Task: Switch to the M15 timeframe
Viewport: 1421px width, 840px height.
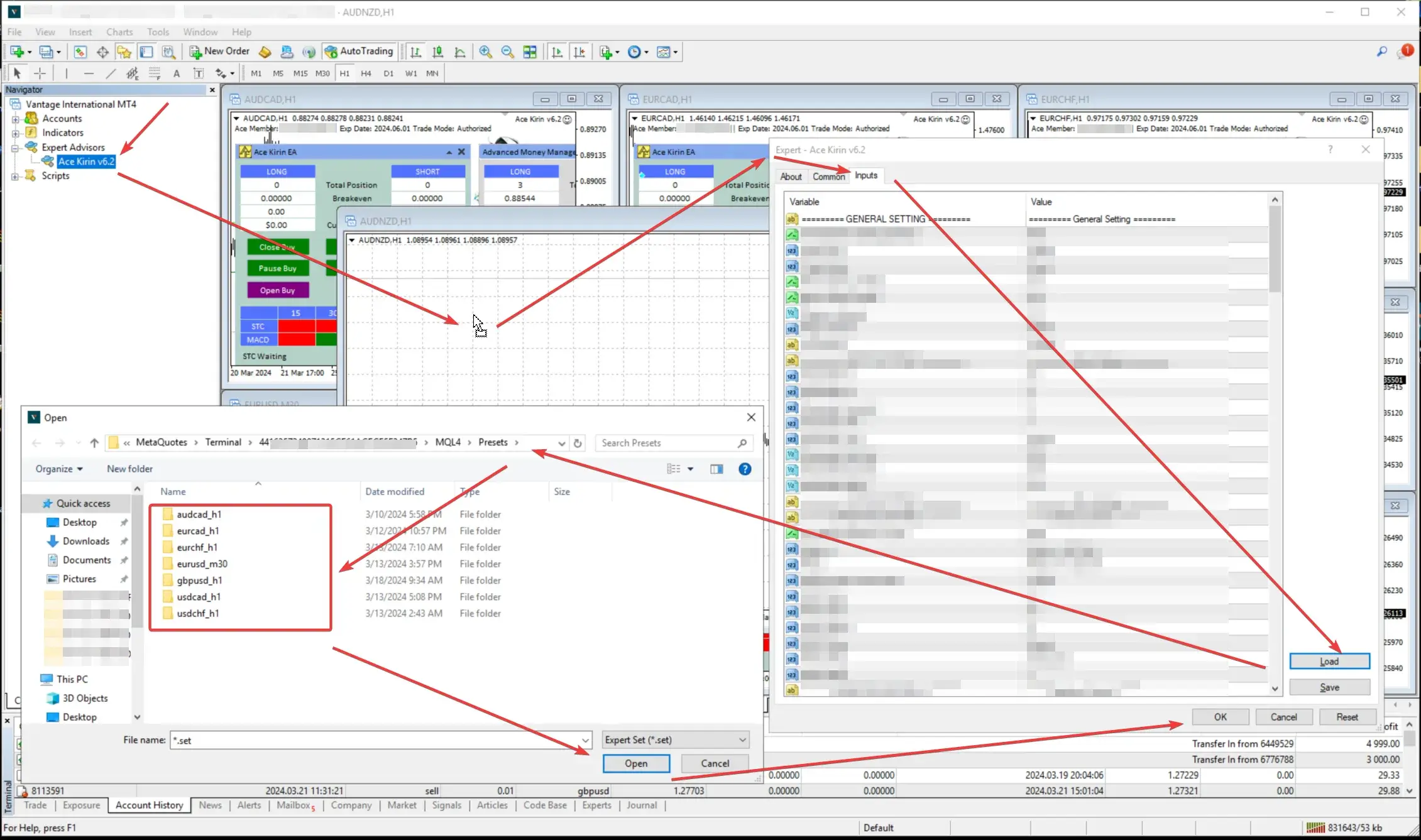Action: click(x=300, y=74)
